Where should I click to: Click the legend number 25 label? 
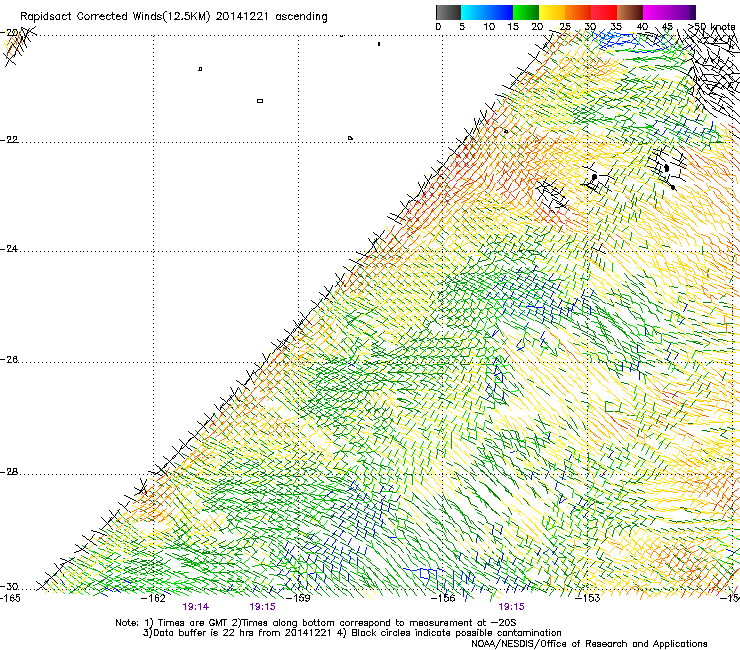coord(565,26)
